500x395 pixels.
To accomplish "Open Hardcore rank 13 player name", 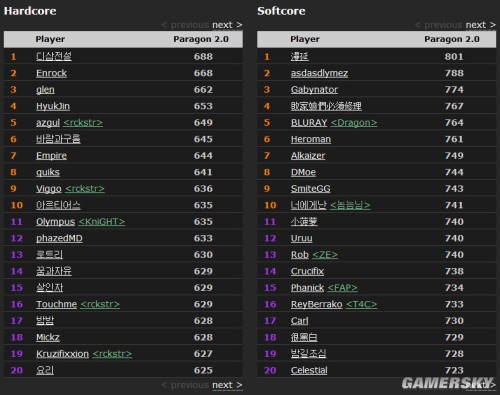I will coord(49,255).
